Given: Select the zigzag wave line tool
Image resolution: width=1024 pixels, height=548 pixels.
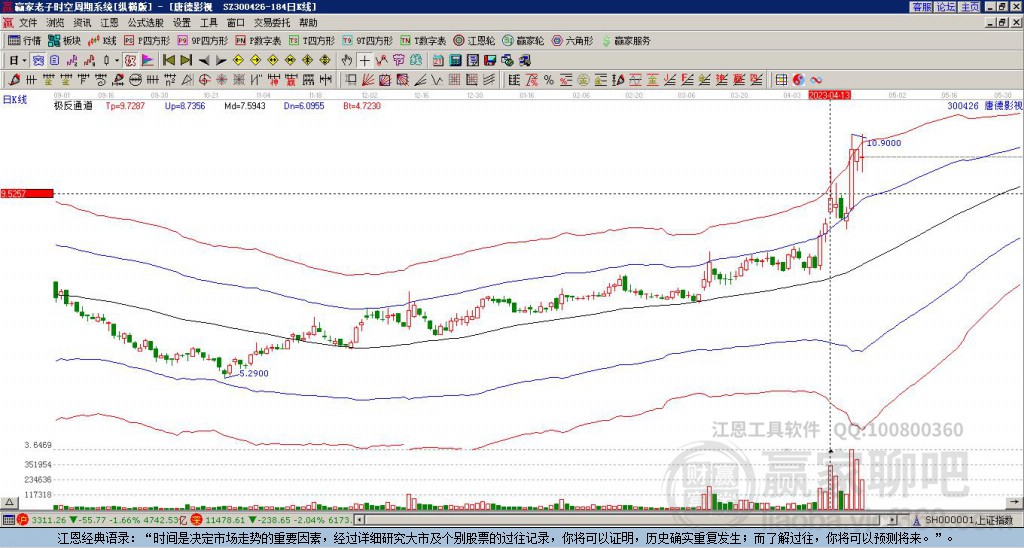Looking at the screenshot, I should coord(436,80).
